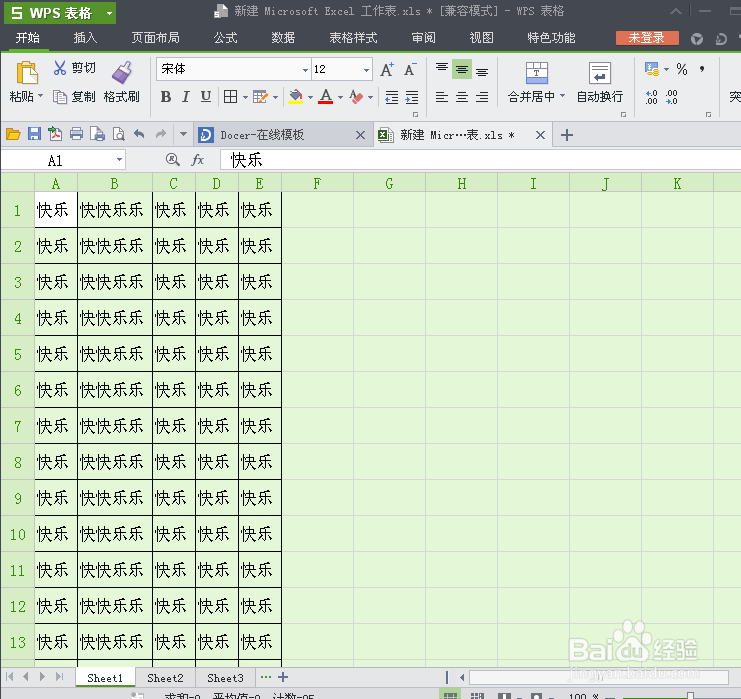The height and width of the screenshot is (699, 741).
Task: Open the Data (数据) tab
Action: pos(283,38)
